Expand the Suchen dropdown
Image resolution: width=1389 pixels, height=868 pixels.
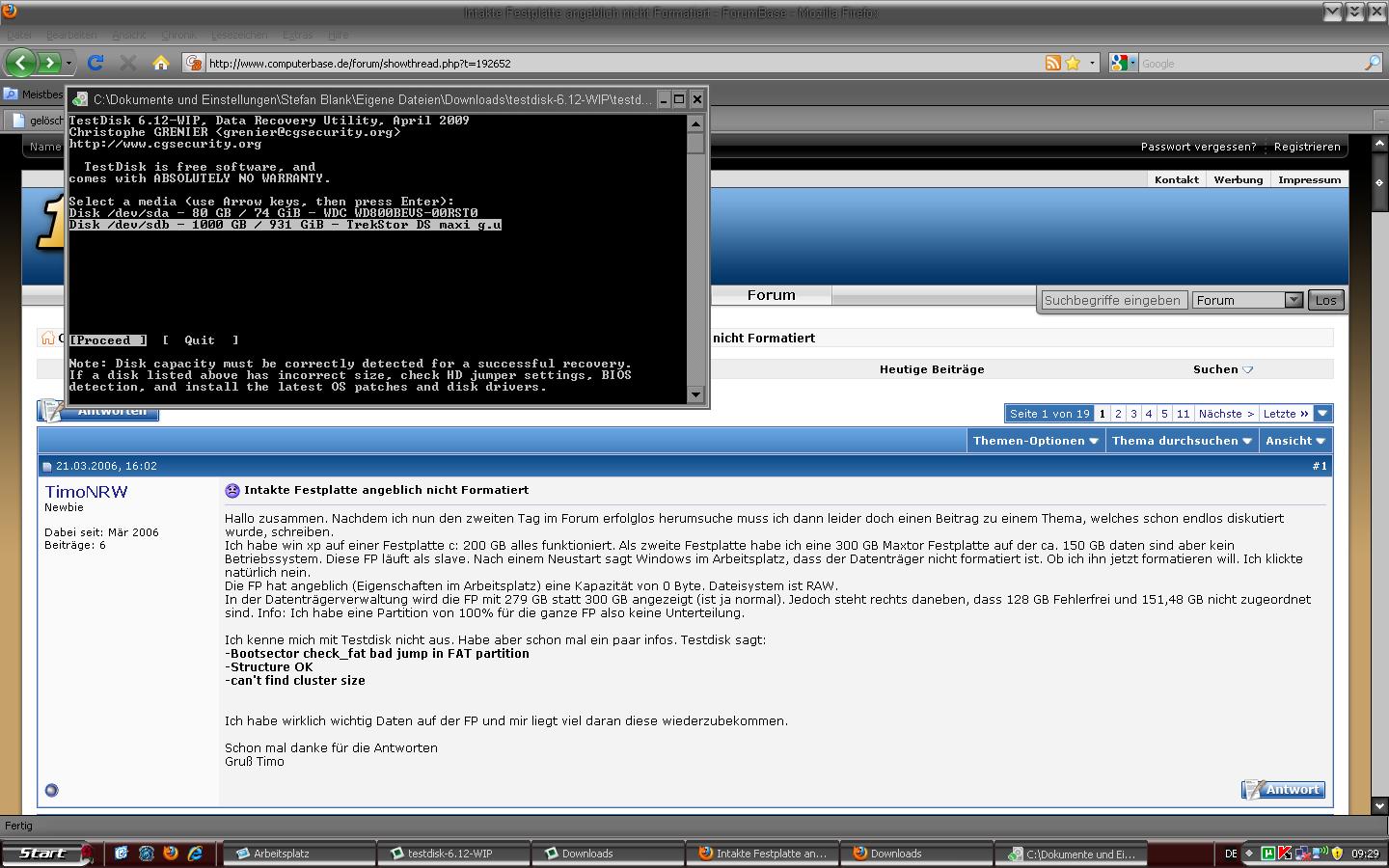(1223, 369)
